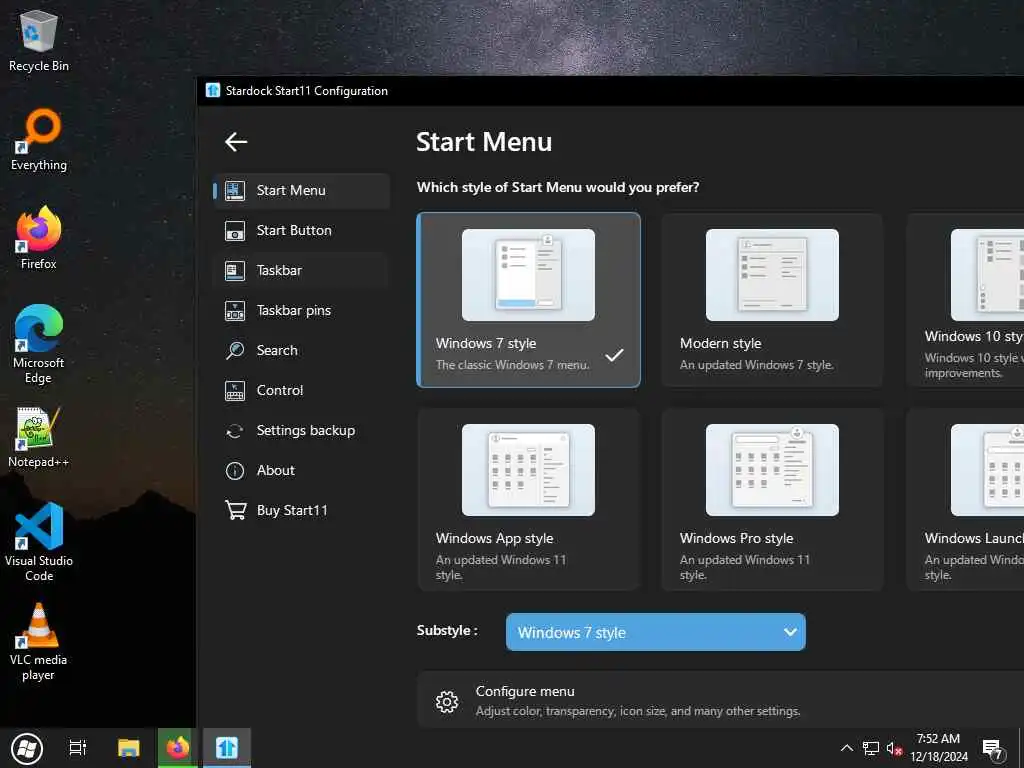The height and width of the screenshot is (768, 1024).
Task: Open the notification center icon
Action: pyautogui.click(x=993, y=750)
